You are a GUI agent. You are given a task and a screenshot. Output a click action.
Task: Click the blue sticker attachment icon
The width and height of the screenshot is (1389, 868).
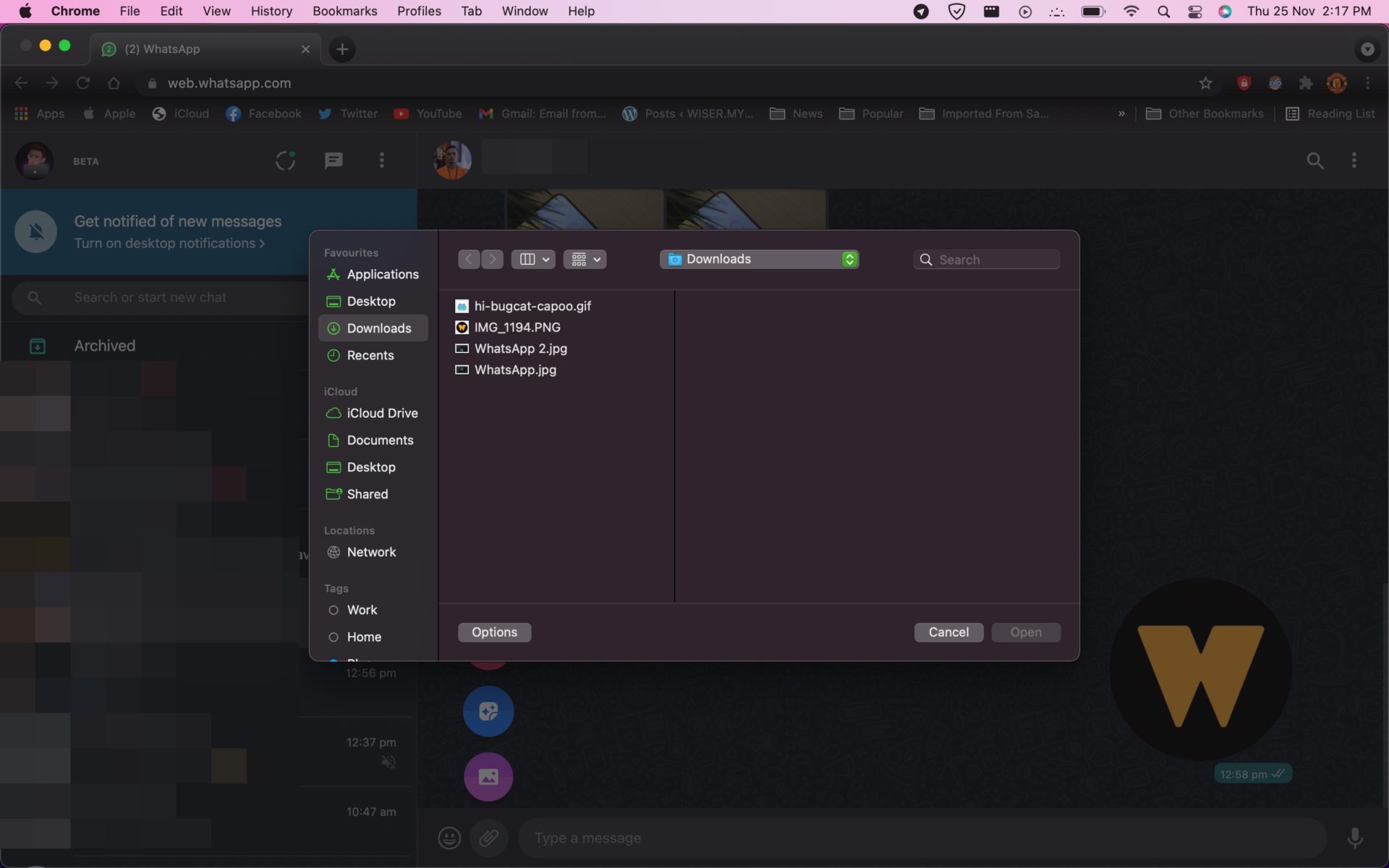click(x=488, y=711)
